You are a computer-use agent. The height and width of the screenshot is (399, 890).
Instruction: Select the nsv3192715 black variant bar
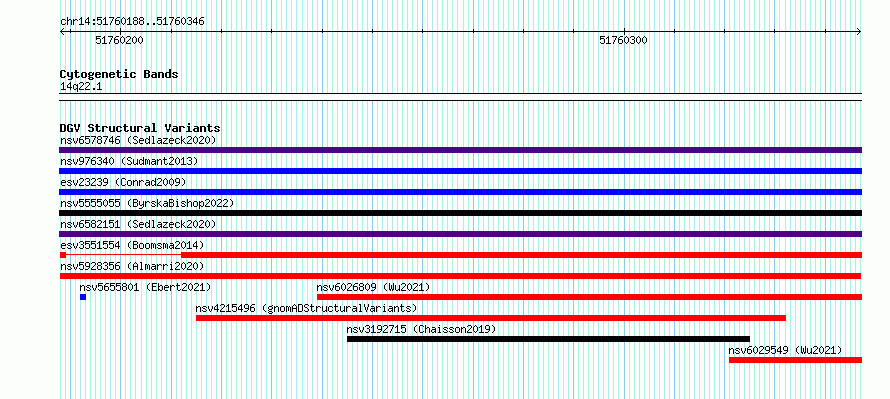pos(548,339)
